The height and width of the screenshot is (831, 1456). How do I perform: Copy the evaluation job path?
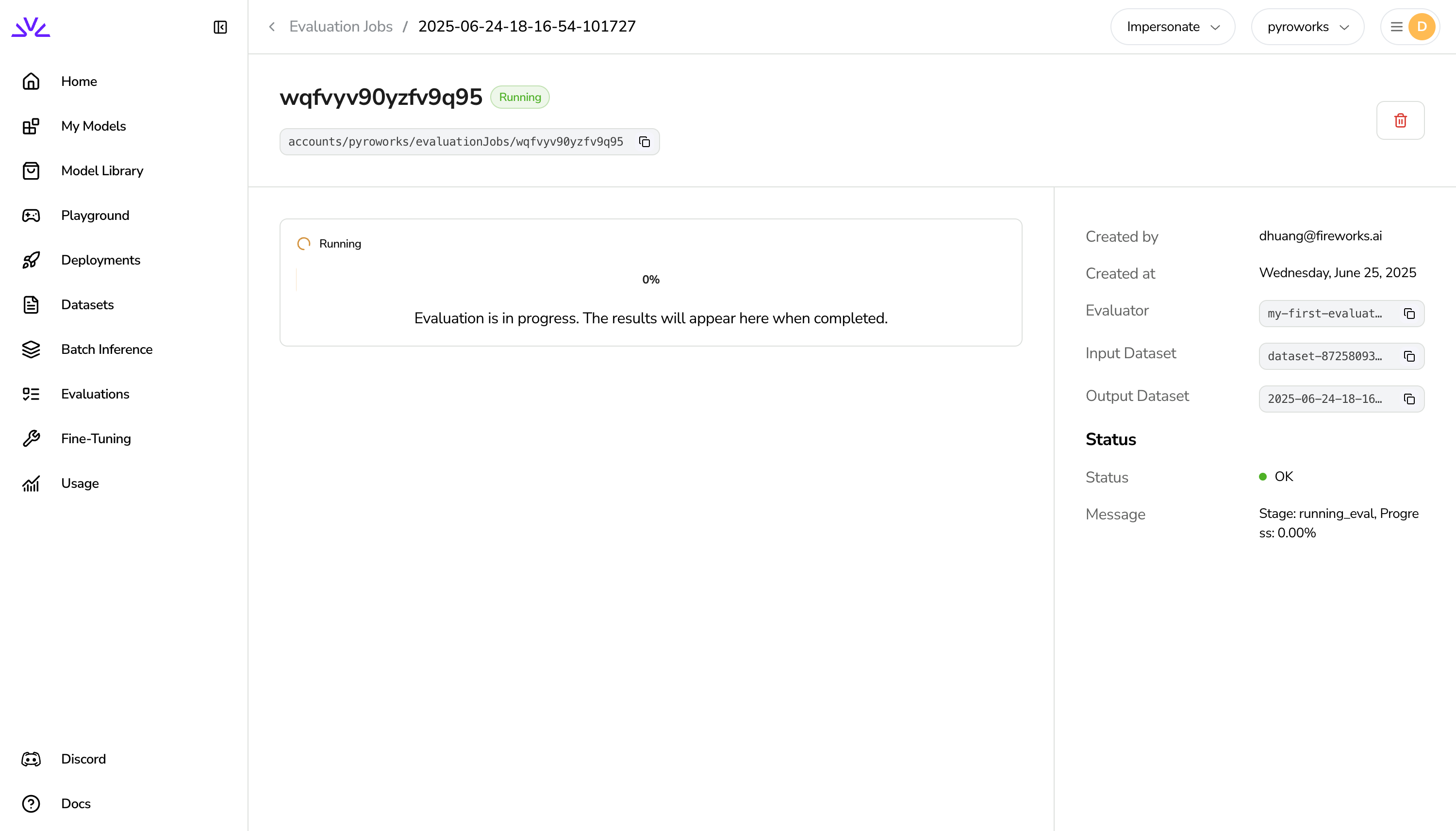(645, 142)
